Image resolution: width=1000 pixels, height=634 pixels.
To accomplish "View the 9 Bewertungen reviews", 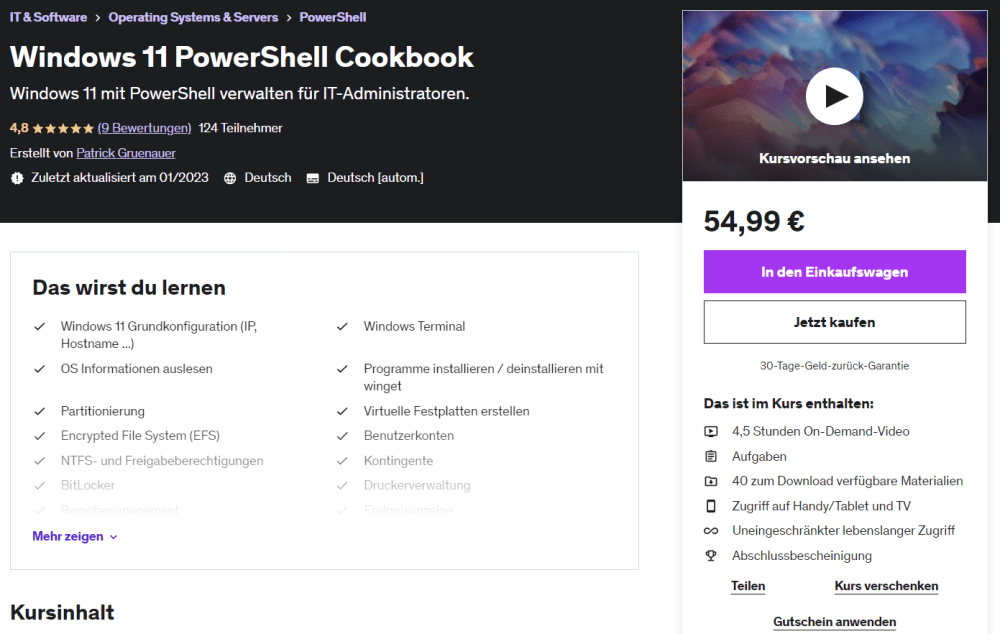I will (144, 128).
